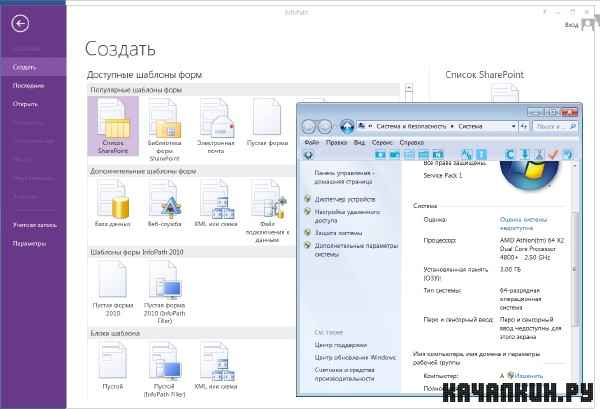The height and width of the screenshot is (409, 600).
Task: Click the search magnifier in System window
Action: tap(573, 126)
